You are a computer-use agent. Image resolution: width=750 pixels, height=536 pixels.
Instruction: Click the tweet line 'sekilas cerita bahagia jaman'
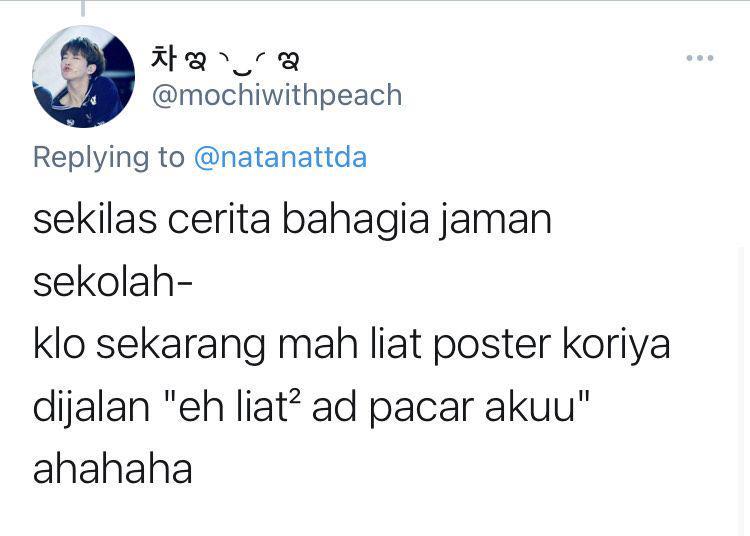point(292,220)
